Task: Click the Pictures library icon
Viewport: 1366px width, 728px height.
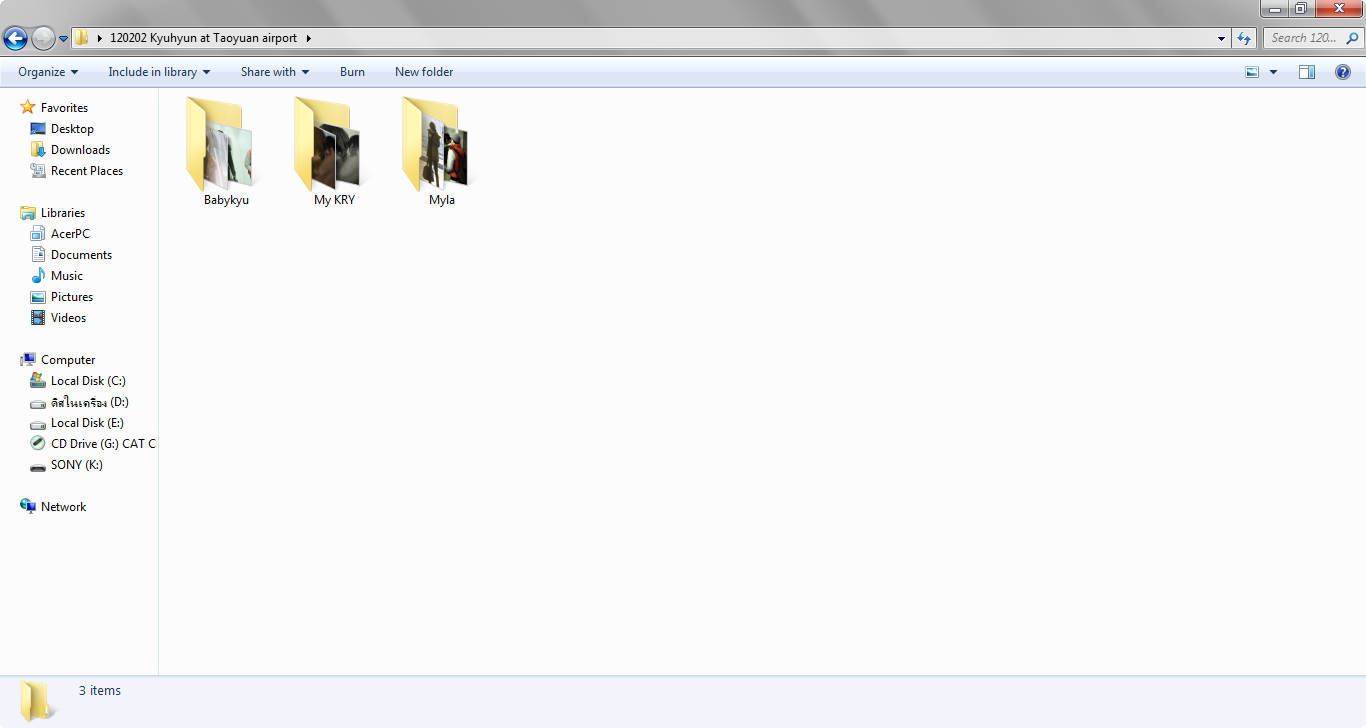Action: (38, 297)
